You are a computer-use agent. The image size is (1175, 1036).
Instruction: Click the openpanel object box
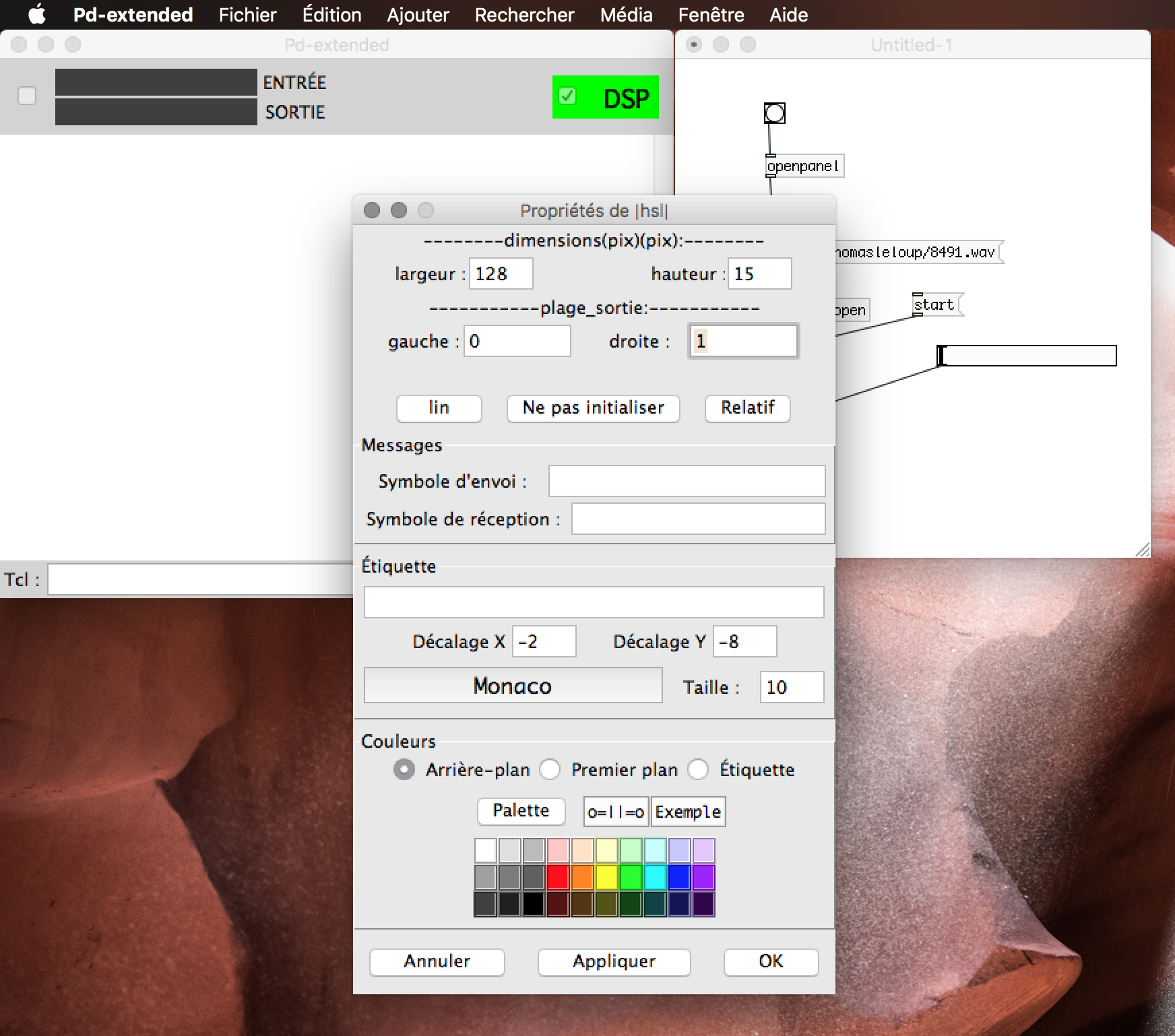(804, 166)
